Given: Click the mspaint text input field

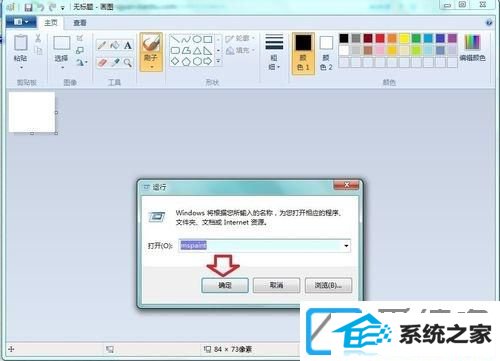Looking at the screenshot, I should [x=265, y=246].
